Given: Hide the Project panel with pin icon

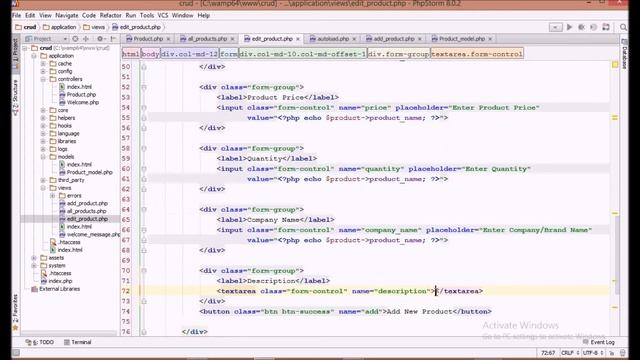Looking at the screenshot, I should point(113,39).
